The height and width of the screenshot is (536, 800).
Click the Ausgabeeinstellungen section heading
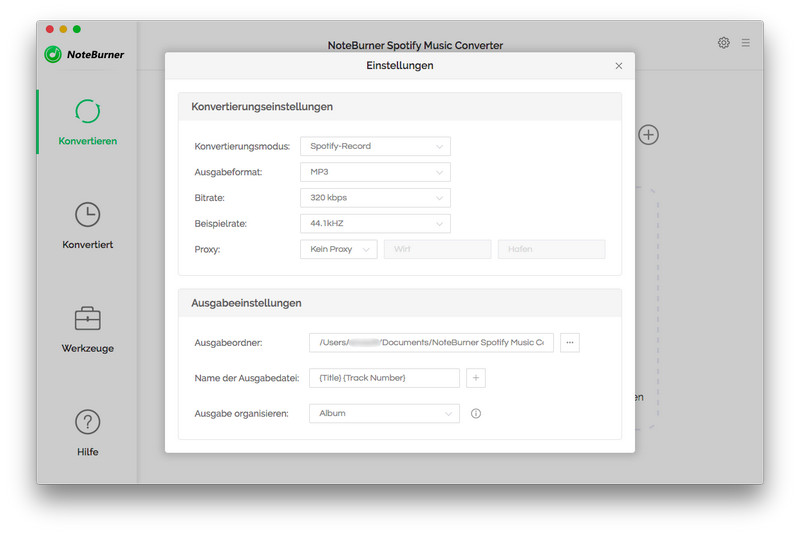[246, 303]
